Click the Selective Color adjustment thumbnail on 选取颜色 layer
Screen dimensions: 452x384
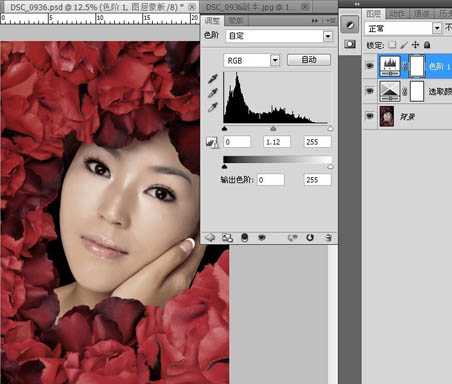coord(390,91)
